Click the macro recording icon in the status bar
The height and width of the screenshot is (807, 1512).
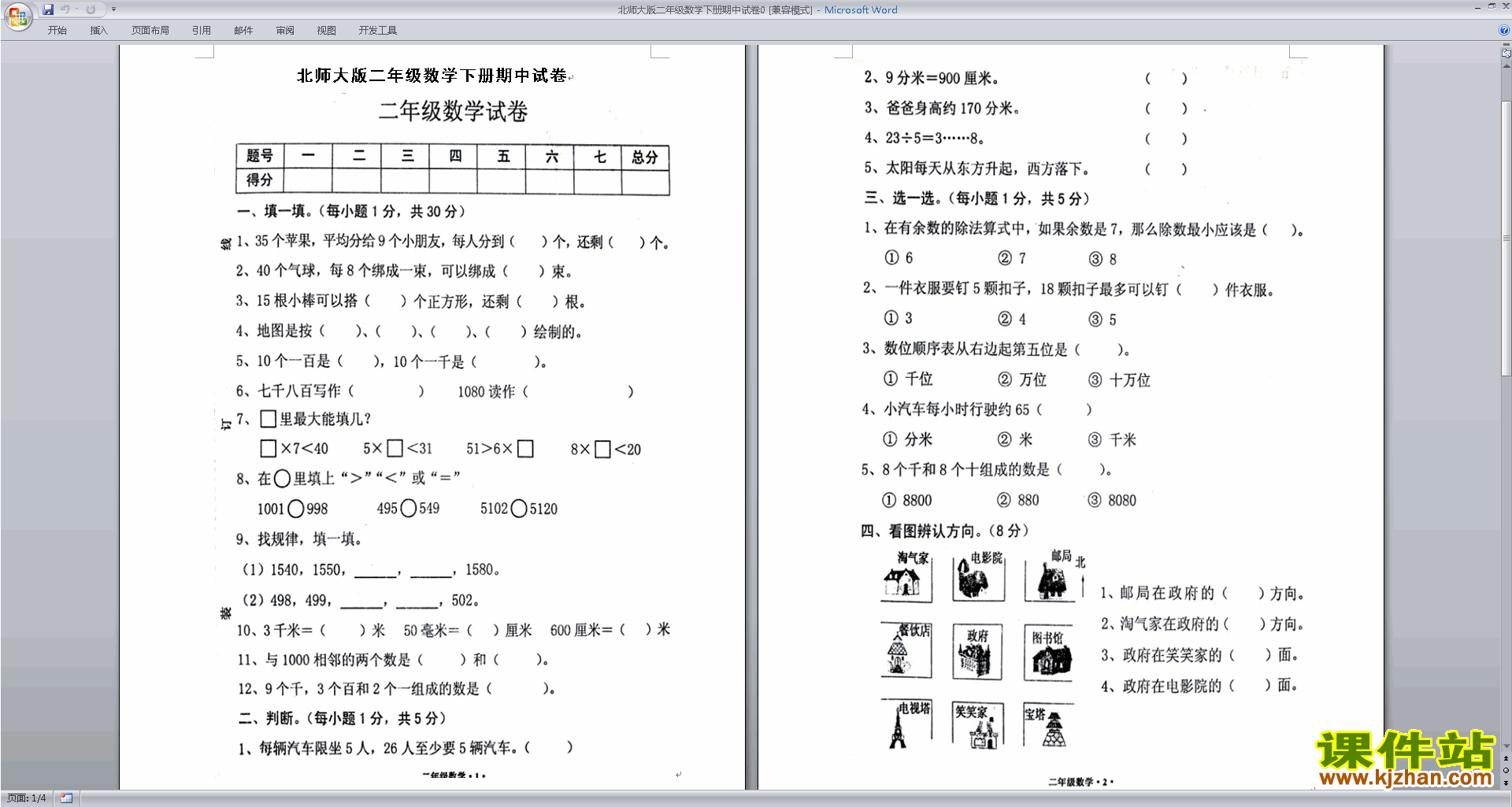[67, 798]
